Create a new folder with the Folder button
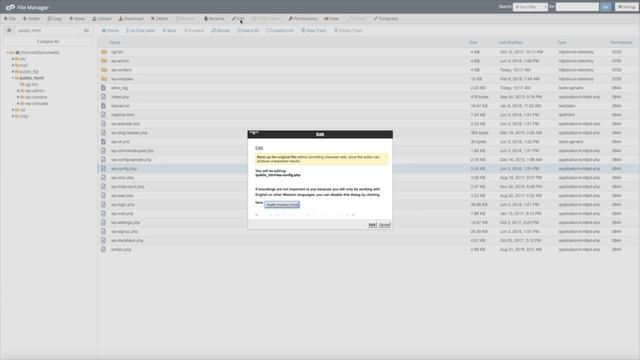Image resolution: width=640 pixels, height=360 pixels. pos(31,19)
